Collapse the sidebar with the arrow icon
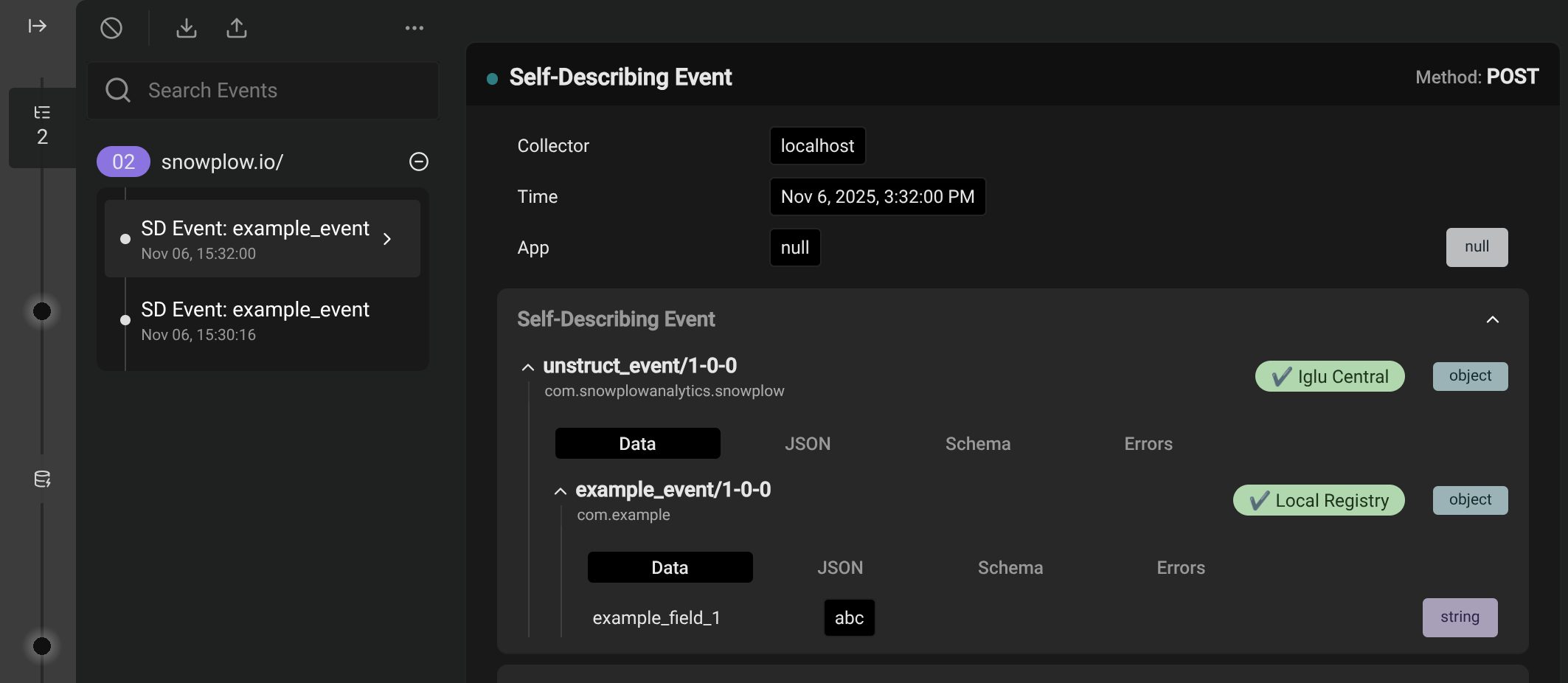Image resolution: width=1568 pixels, height=683 pixels. pyautogui.click(x=36, y=26)
